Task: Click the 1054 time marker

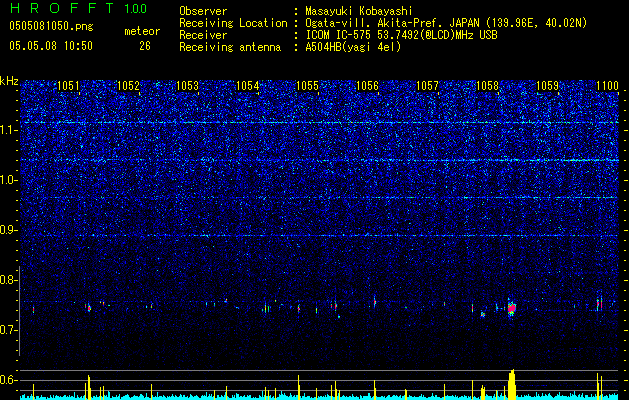Action: coord(248,86)
